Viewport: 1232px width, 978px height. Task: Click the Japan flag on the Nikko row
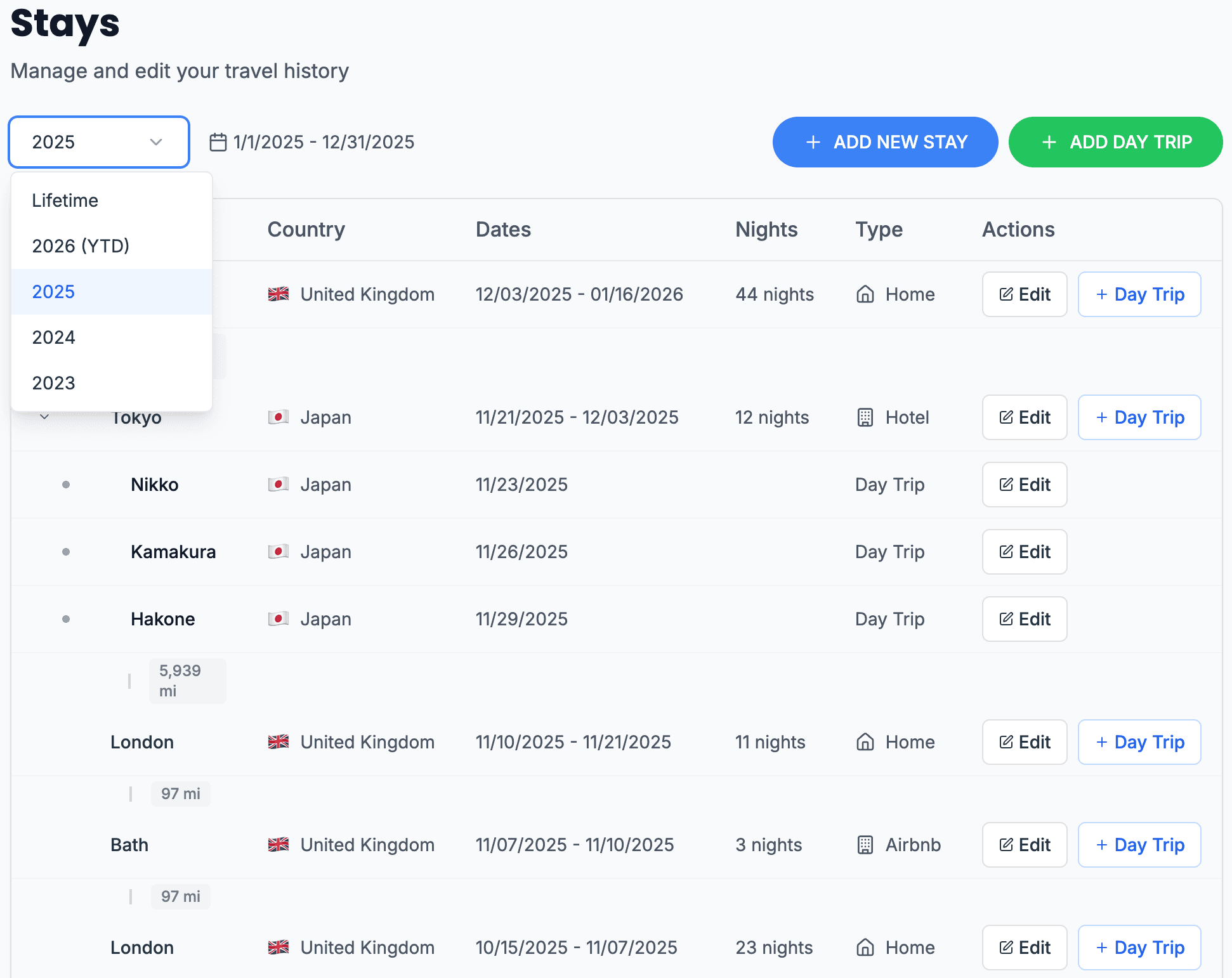[280, 484]
